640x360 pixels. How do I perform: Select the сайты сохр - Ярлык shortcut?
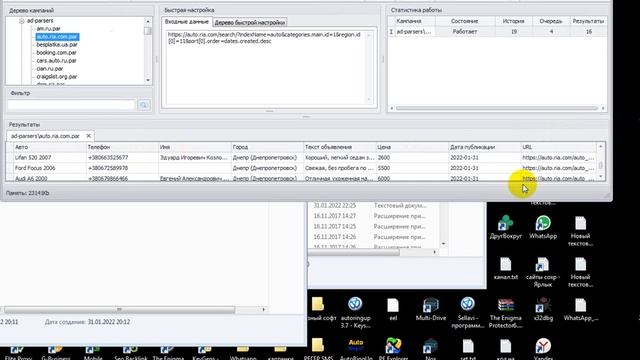542,271
